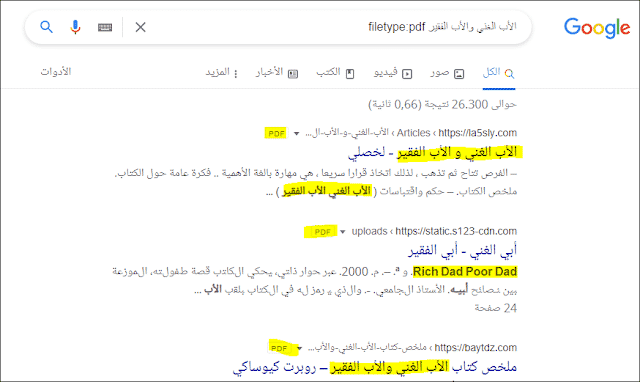The width and height of the screenshot is (640, 382).
Task: Click the books tab bookmark icon
Action: coord(350,74)
